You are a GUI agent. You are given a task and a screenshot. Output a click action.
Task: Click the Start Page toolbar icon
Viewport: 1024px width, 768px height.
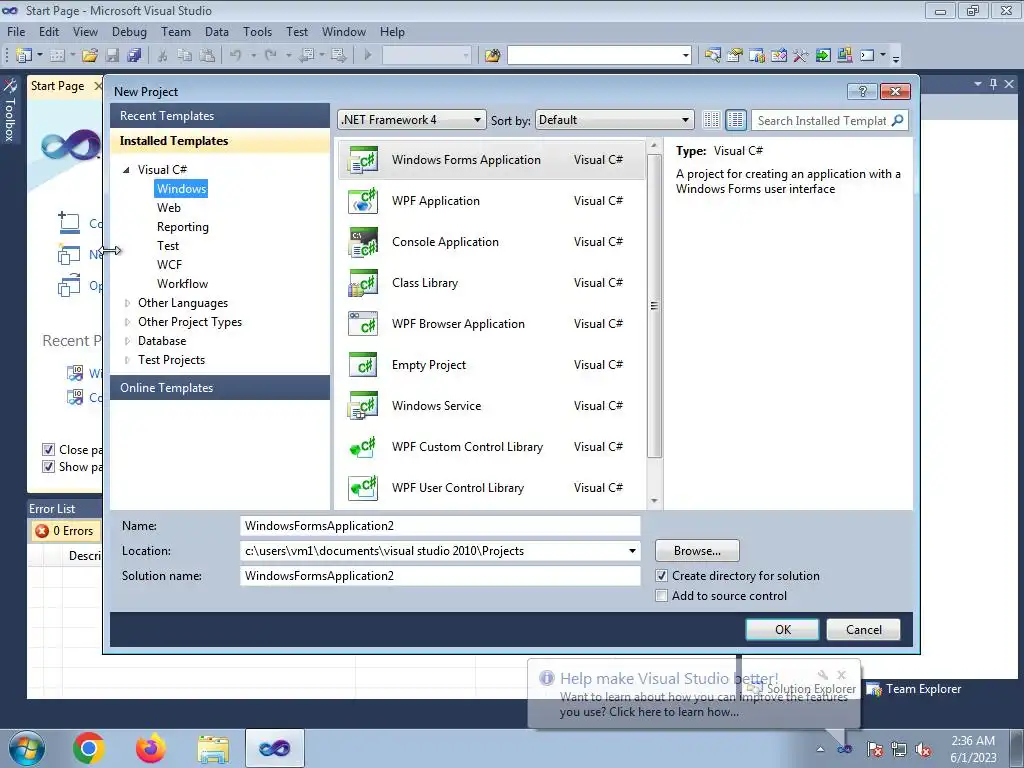[x=823, y=56]
